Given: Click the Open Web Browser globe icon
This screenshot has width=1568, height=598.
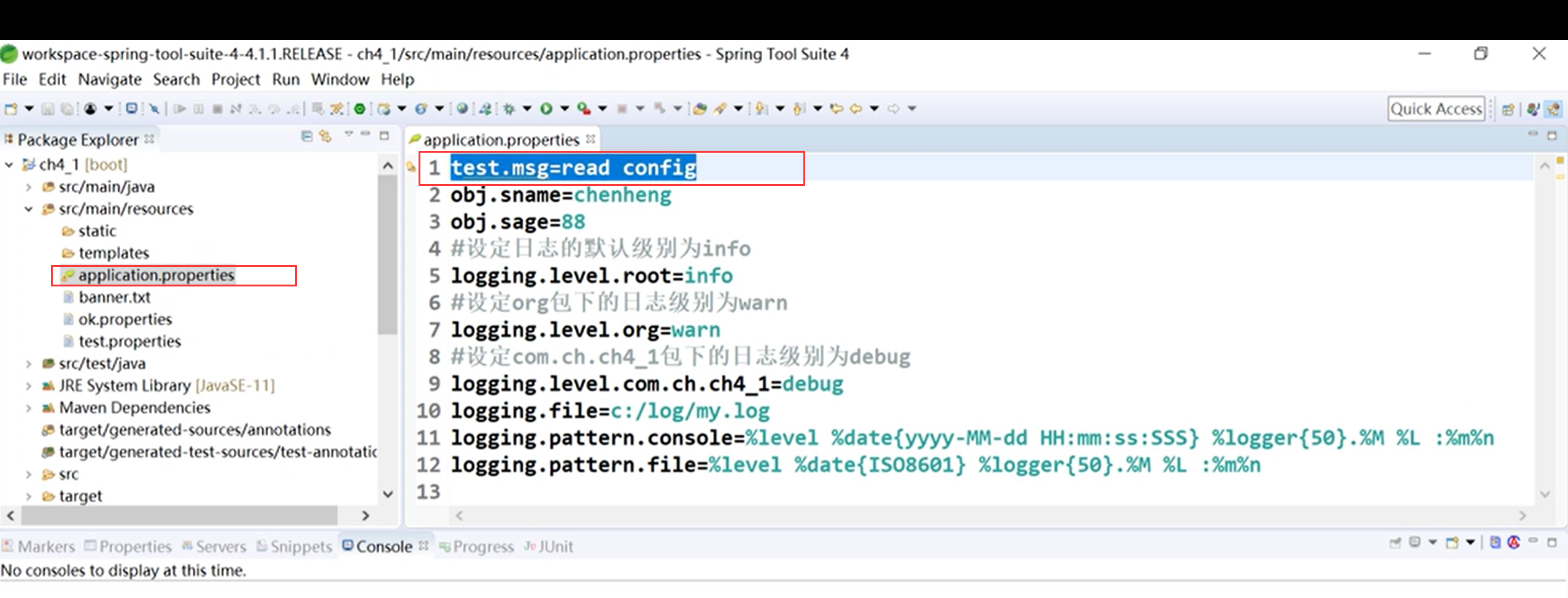Looking at the screenshot, I should pos(462,108).
